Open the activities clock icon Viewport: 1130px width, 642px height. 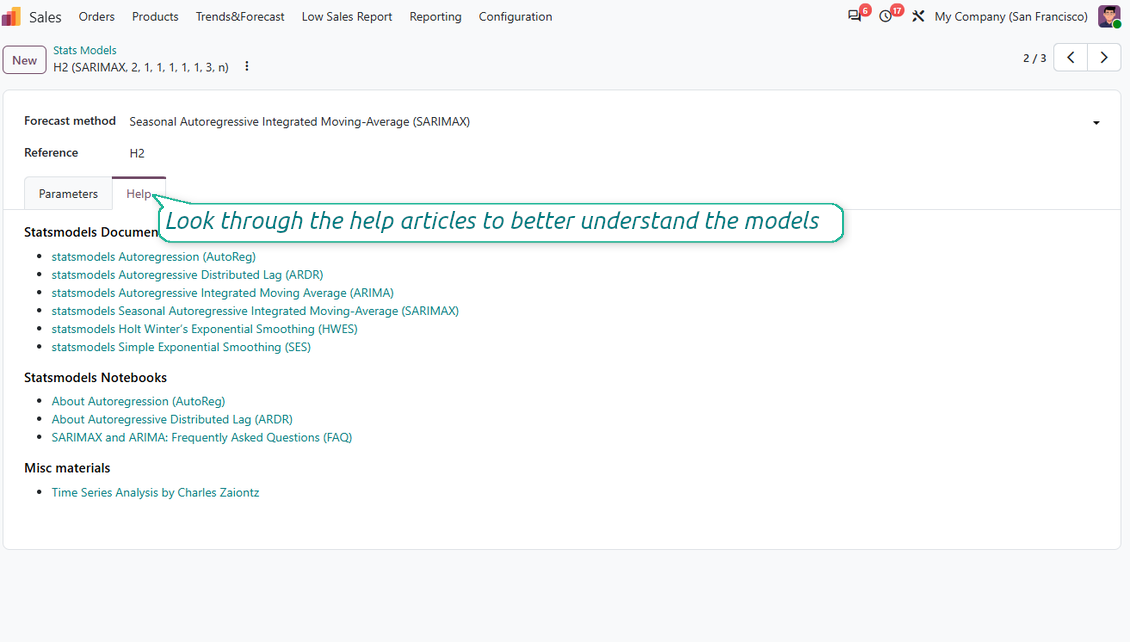[x=886, y=16]
